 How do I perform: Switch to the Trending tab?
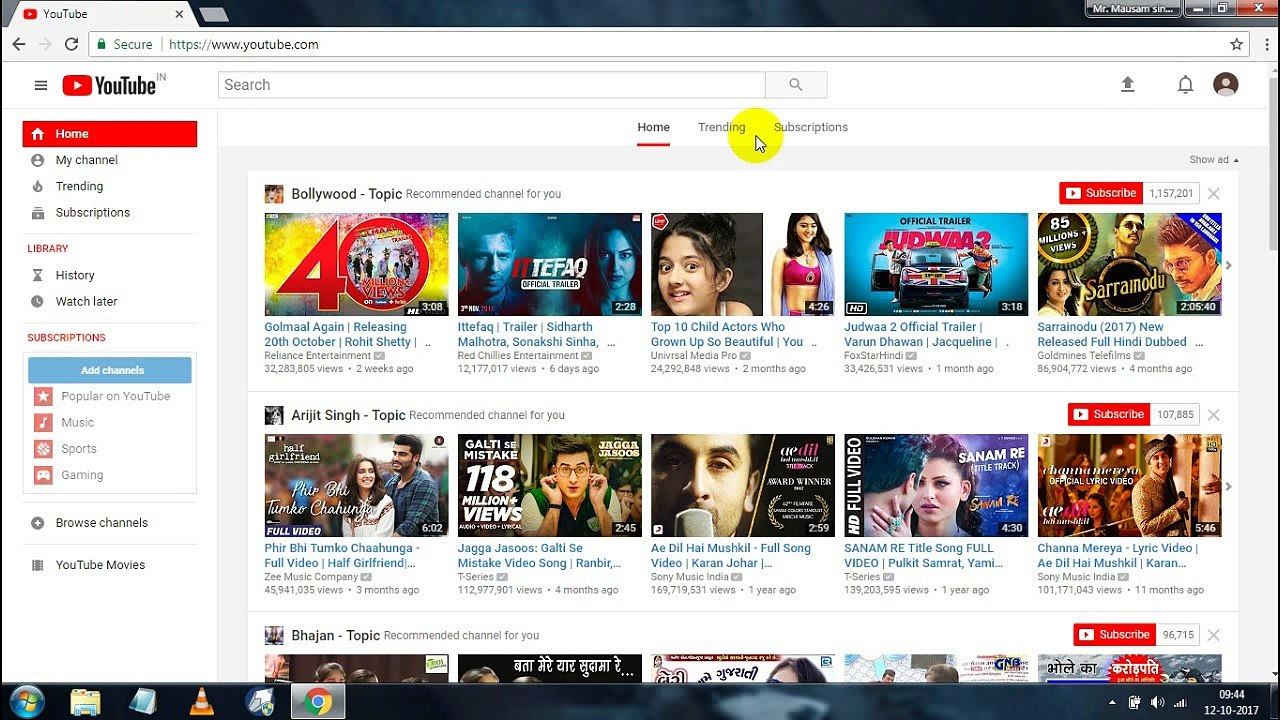[722, 127]
